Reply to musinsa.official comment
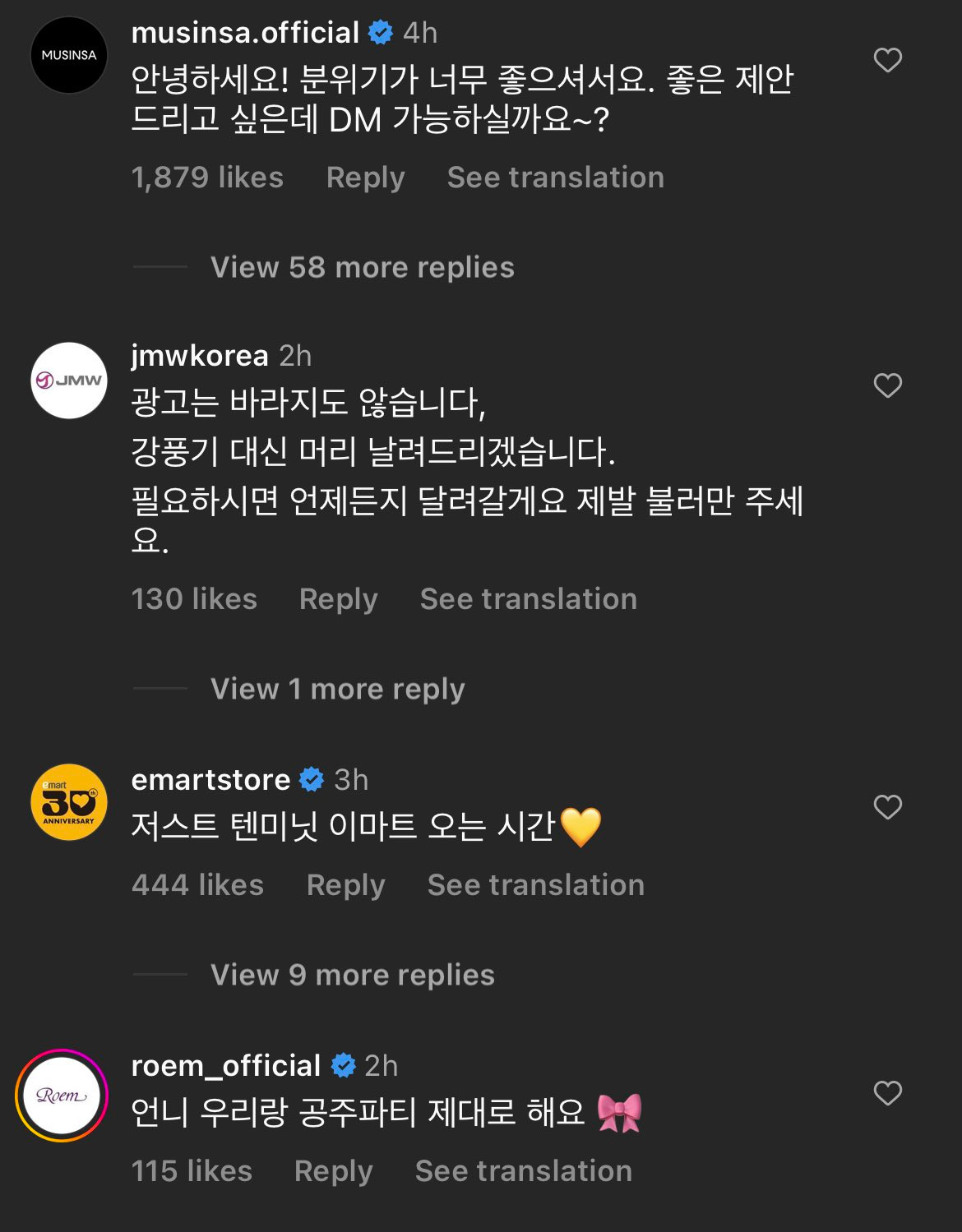The height and width of the screenshot is (1232, 962). [x=365, y=178]
